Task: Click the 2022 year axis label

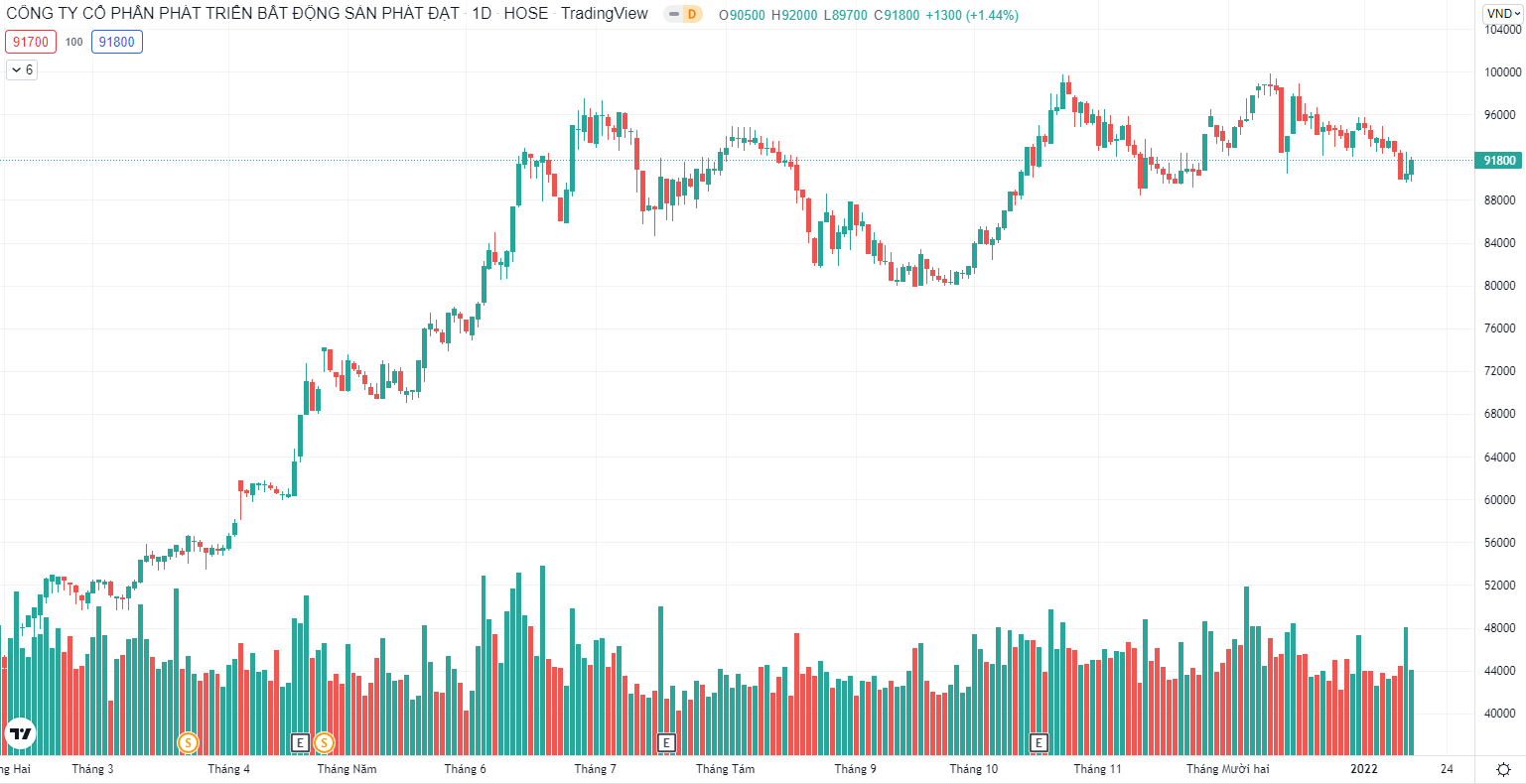Action: point(1364,769)
